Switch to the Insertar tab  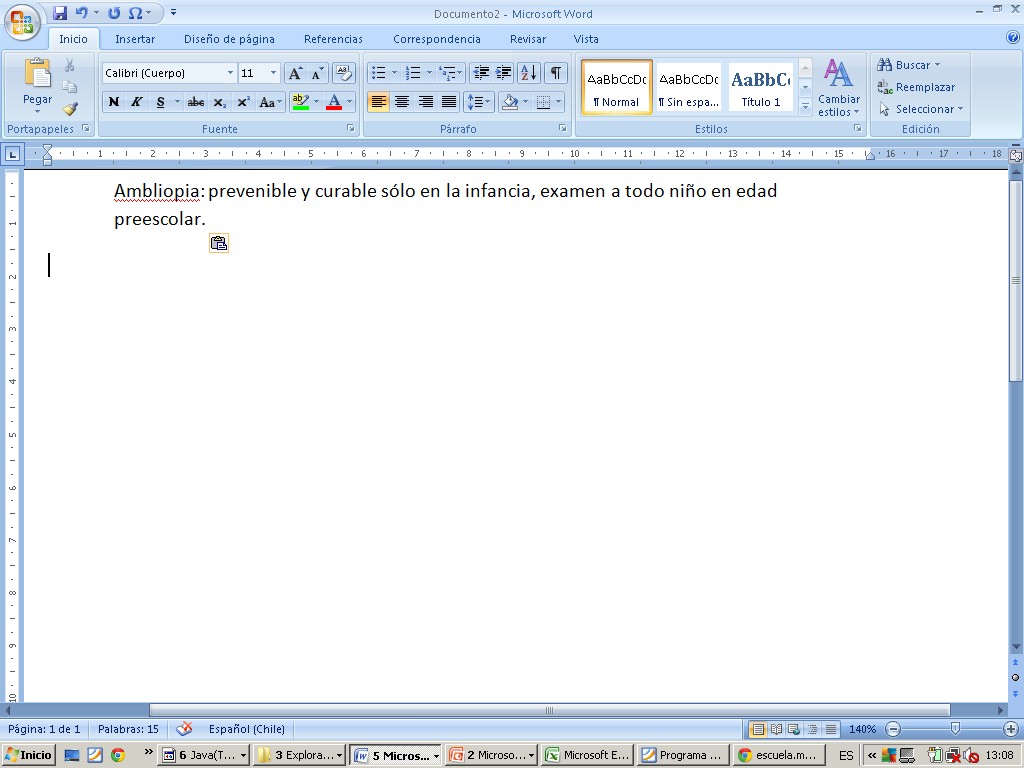coord(135,39)
